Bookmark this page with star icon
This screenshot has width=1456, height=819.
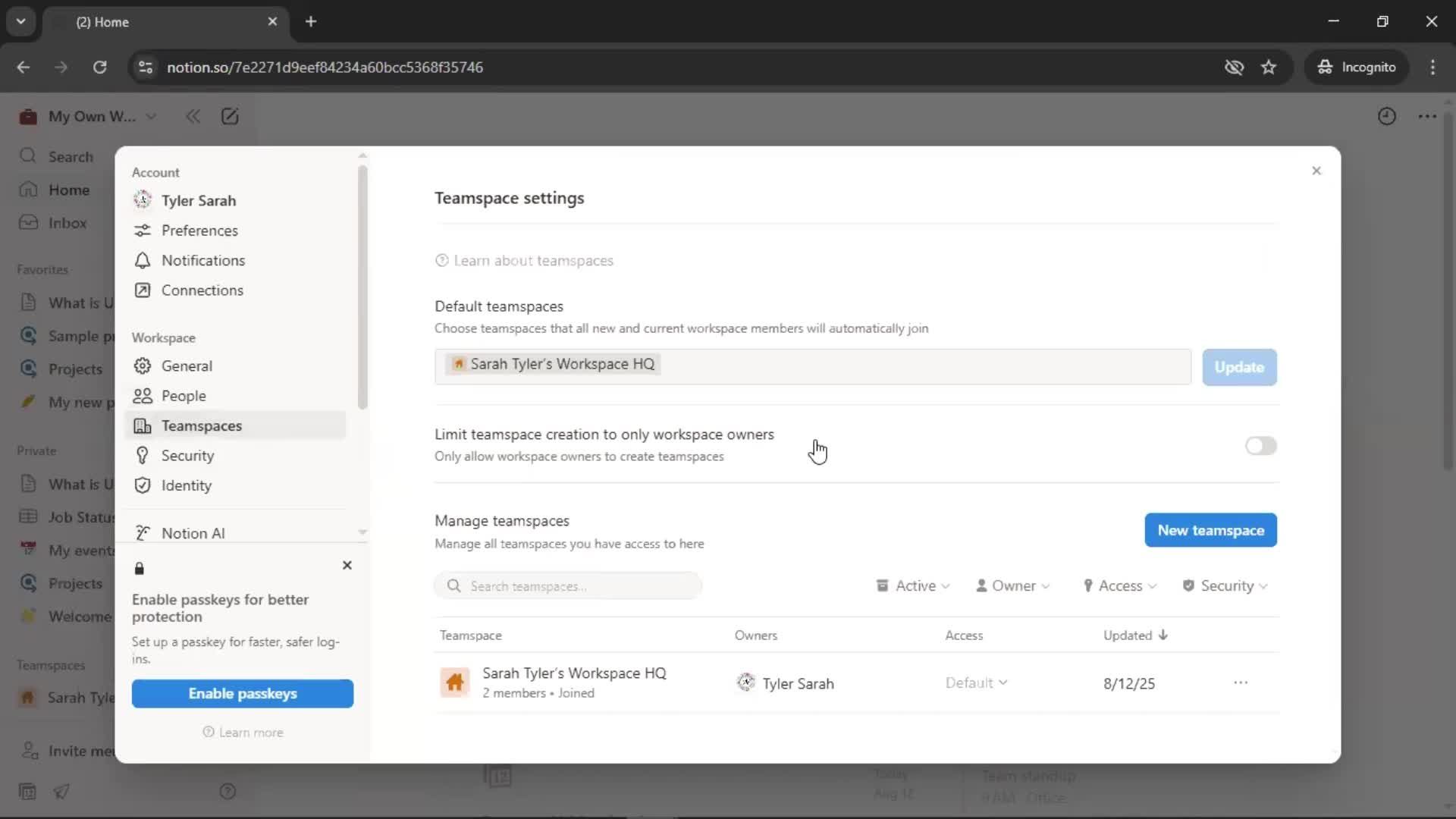pos(1269,67)
